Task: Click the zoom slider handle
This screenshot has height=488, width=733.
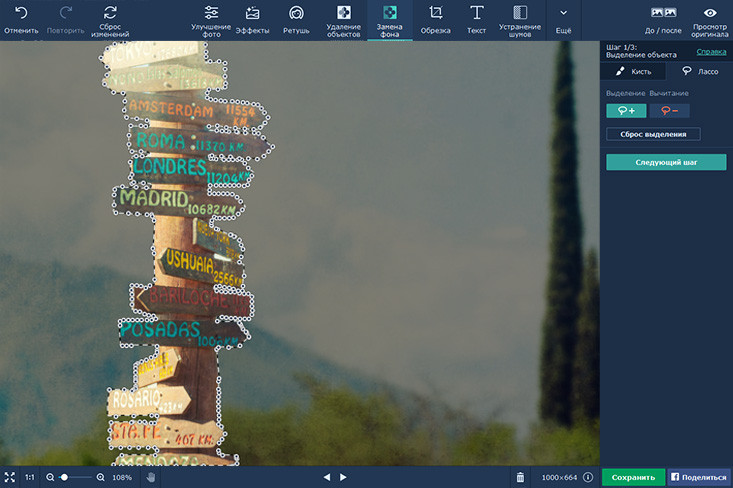Action: 65,477
